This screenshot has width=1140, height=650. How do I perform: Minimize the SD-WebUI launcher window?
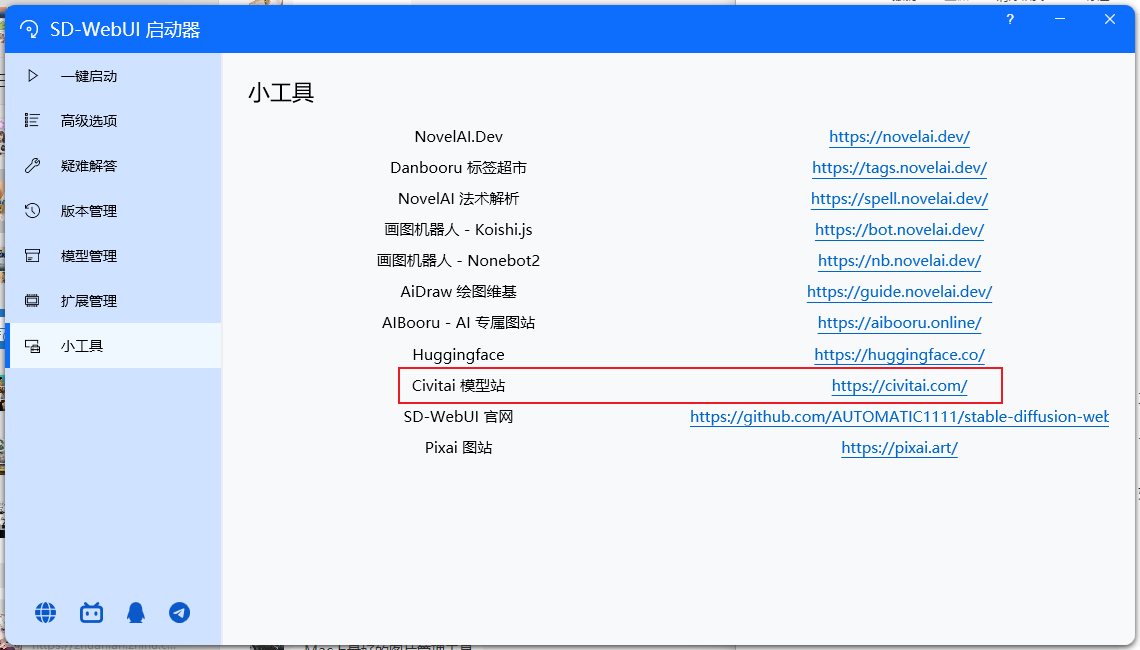point(1060,20)
